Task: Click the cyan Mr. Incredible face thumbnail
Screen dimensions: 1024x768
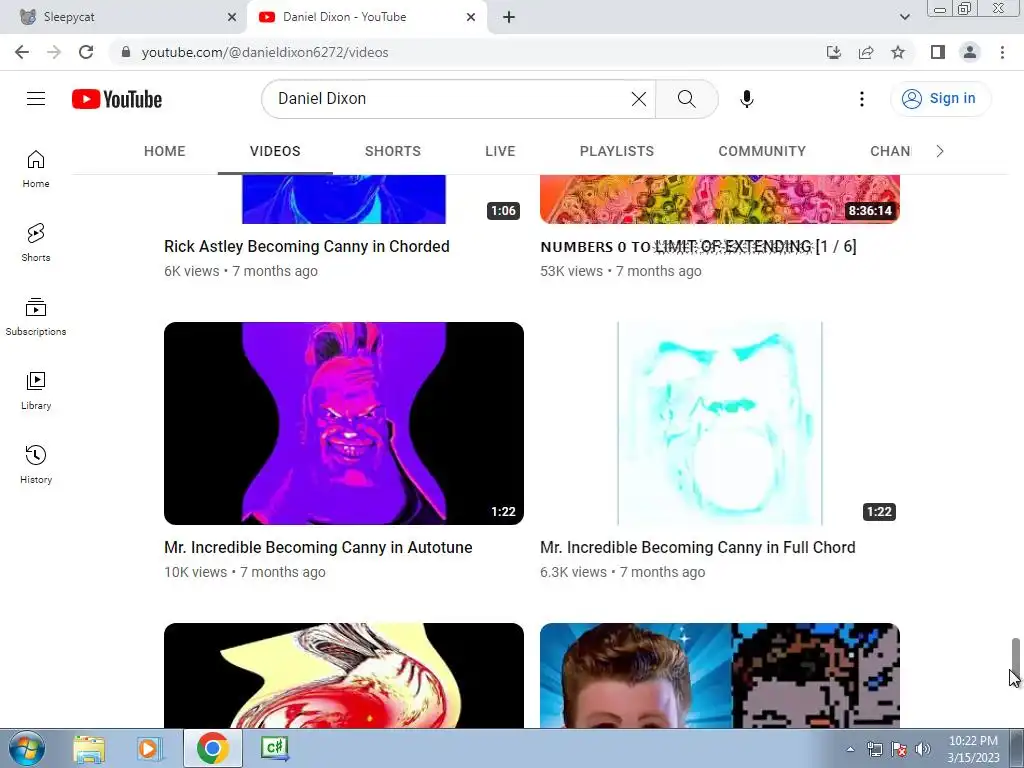Action: [x=720, y=423]
